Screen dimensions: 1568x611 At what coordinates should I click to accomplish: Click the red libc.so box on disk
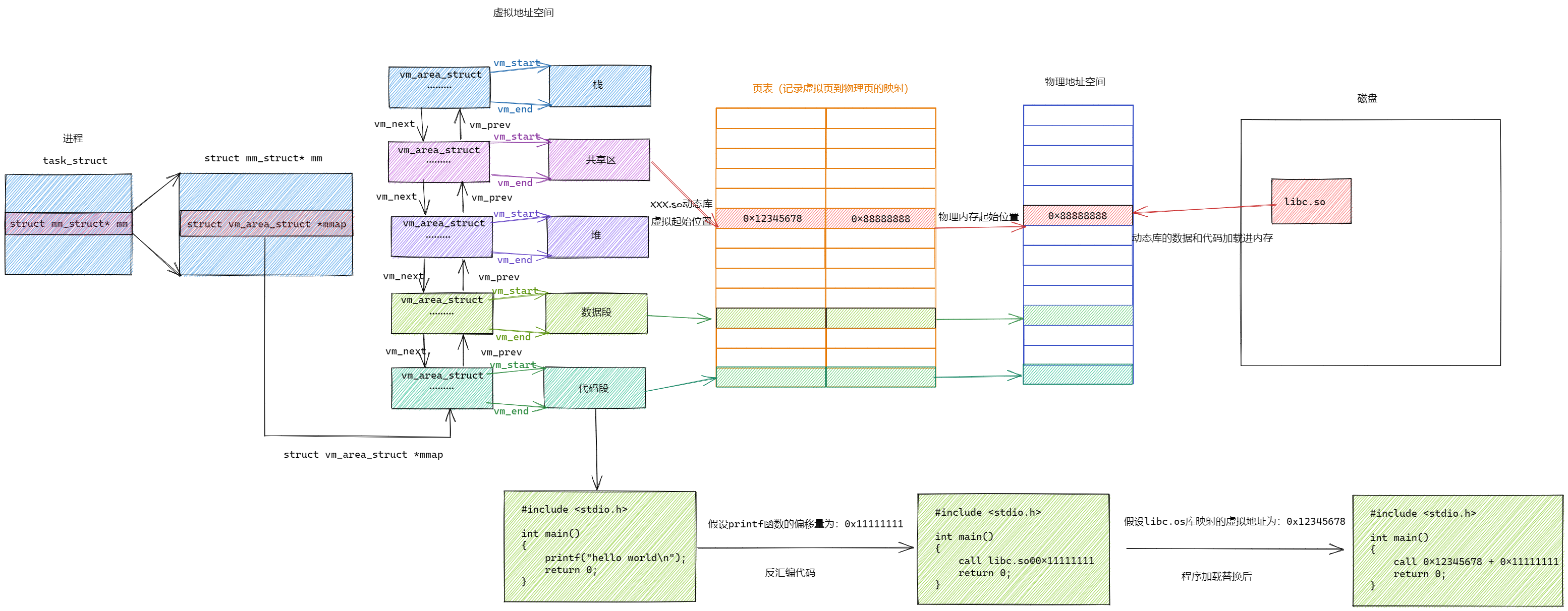pyautogui.click(x=1311, y=201)
